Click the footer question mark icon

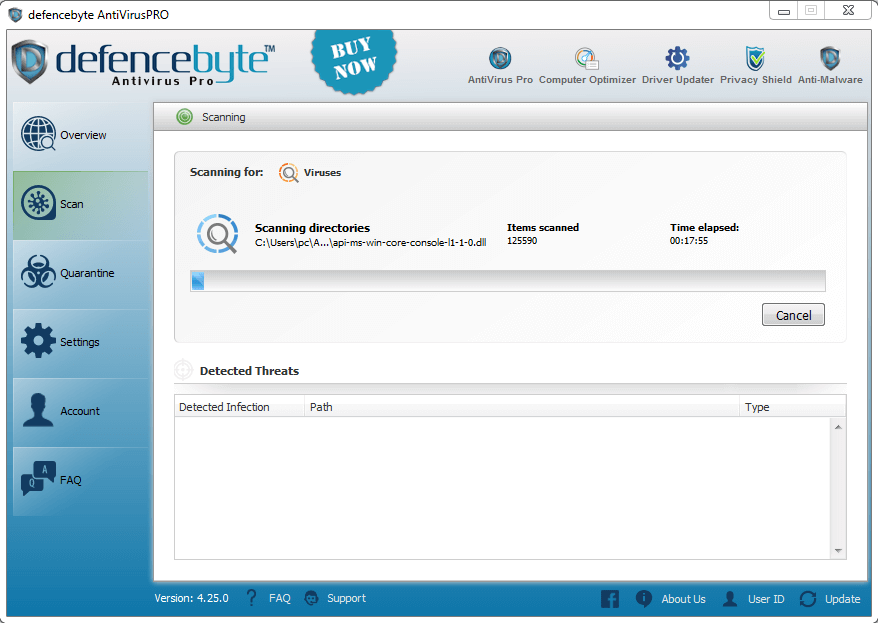pos(251,598)
